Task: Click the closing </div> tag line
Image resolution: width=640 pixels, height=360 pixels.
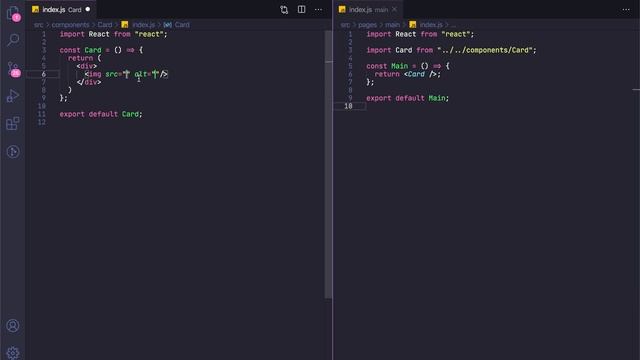Action: (x=89, y=82)
